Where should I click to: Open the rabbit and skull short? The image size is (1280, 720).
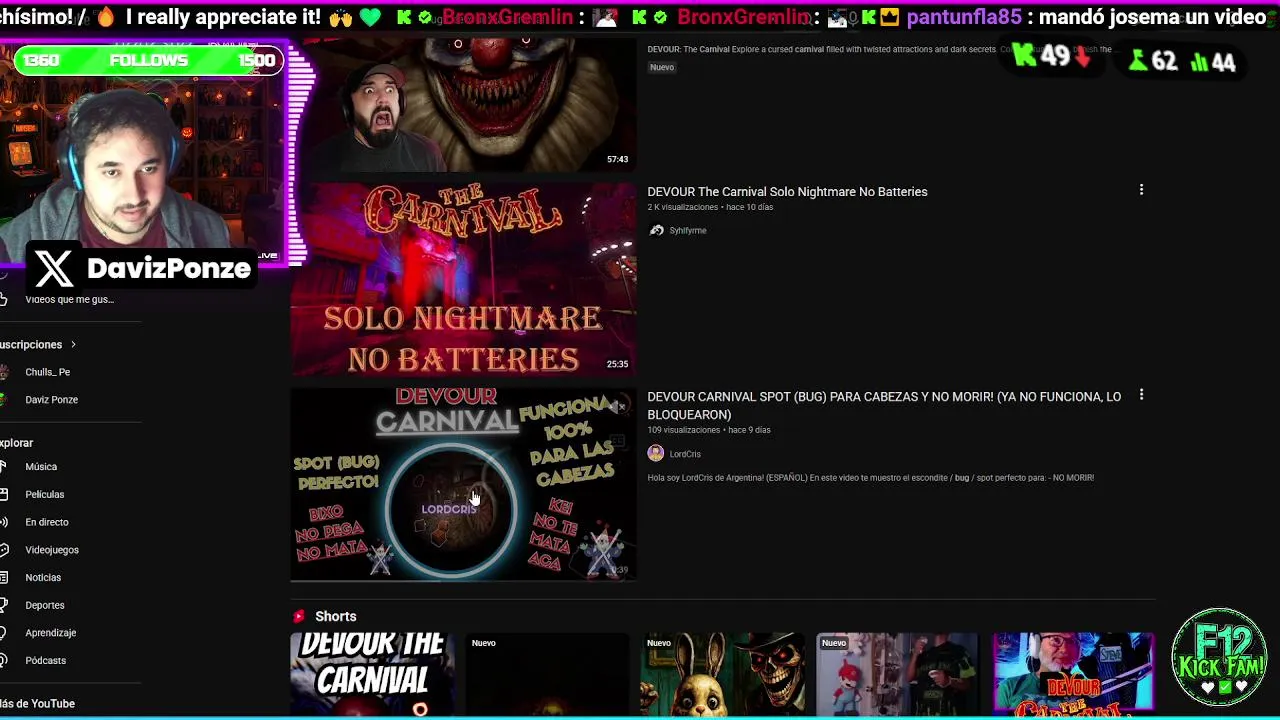click(x=722, y=675)
